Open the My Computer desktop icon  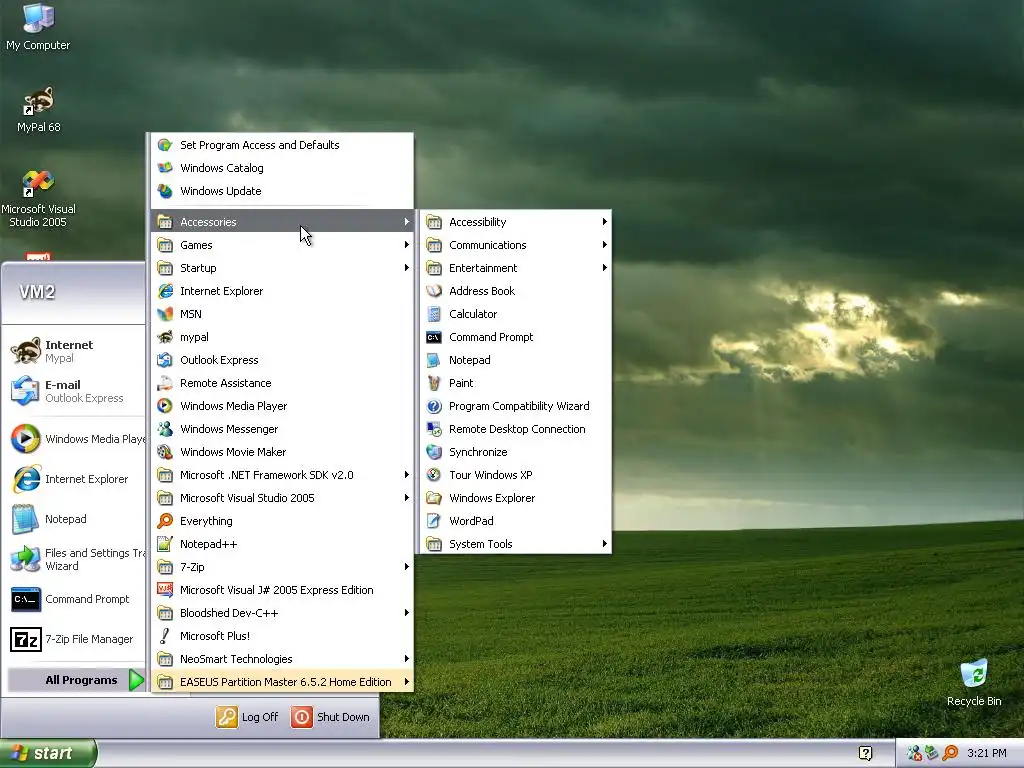pyautogui.click(x=38, y=27)
